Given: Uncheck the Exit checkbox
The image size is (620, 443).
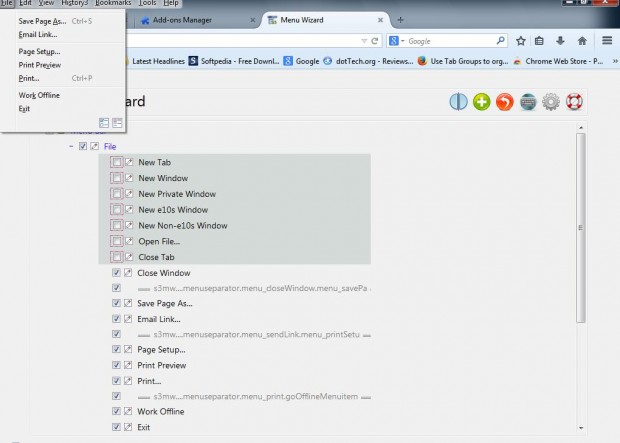Looking at the screenshot, I should point(116,427).
